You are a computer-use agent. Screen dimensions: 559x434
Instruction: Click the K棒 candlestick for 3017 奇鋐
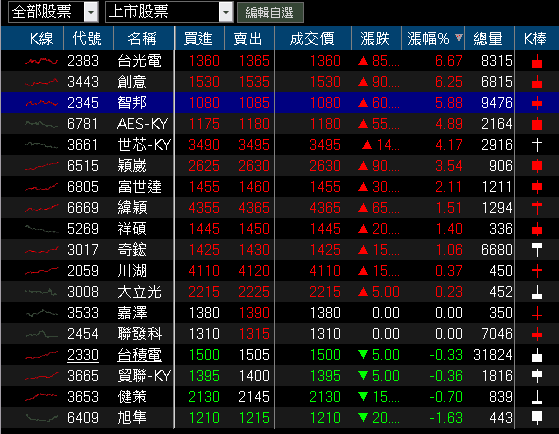click(x=537, y=250)
